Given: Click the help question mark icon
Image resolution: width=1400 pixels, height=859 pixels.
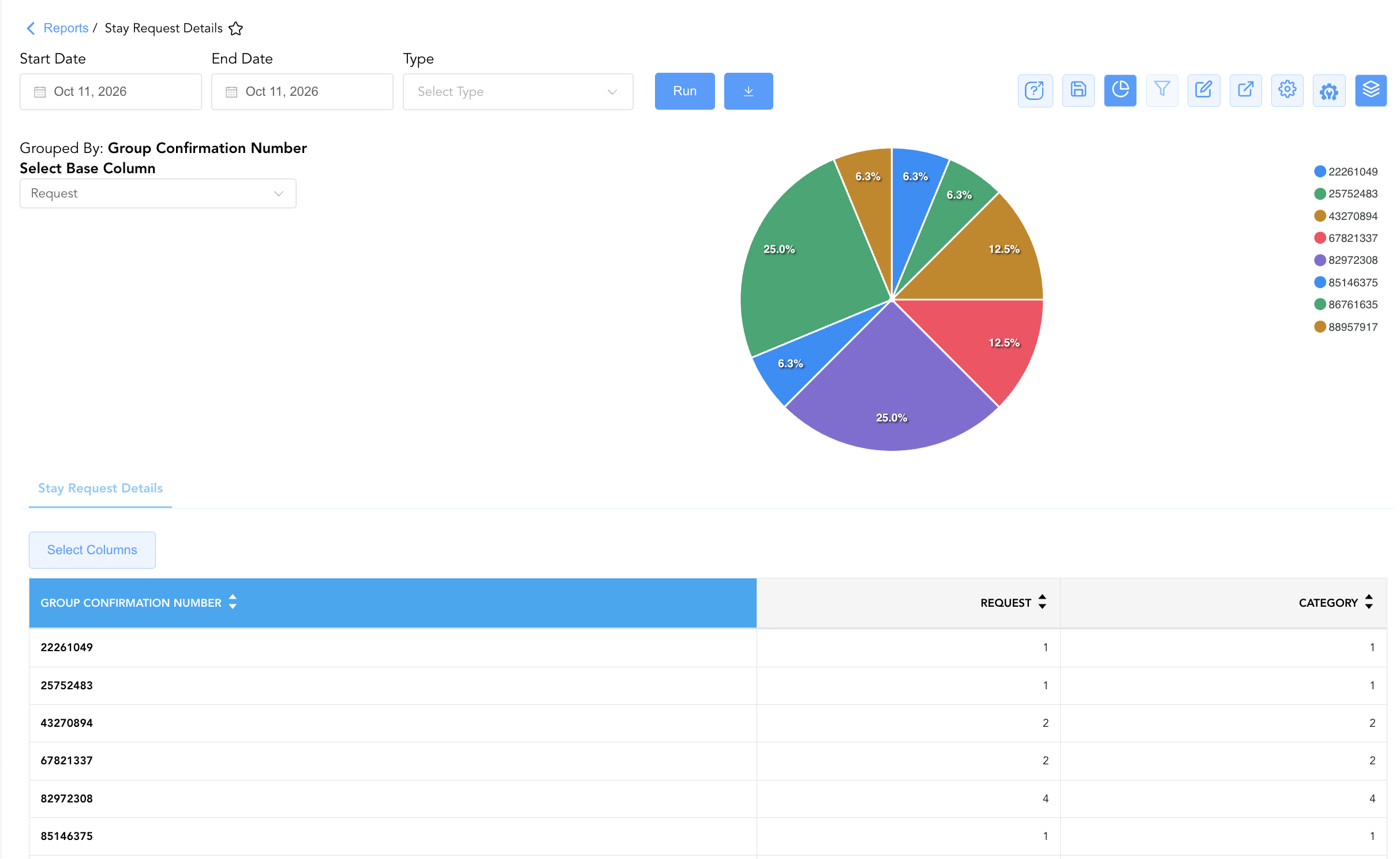Looking at the screenshot, I should coord(1035,91).
